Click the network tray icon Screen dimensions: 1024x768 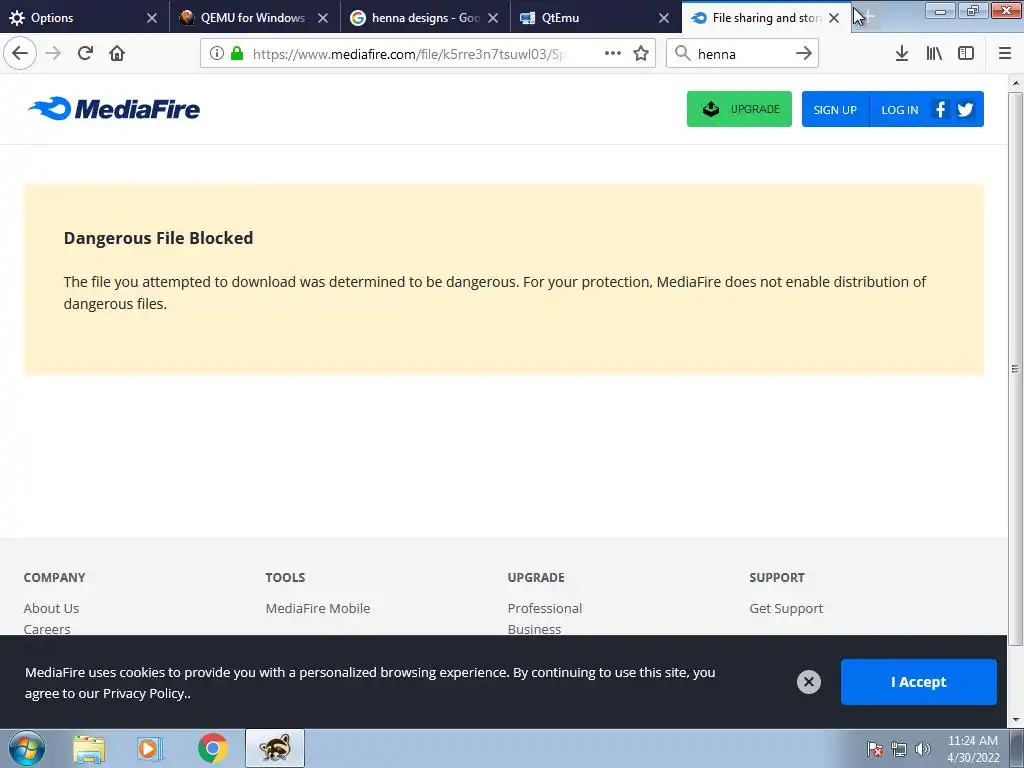899,748
